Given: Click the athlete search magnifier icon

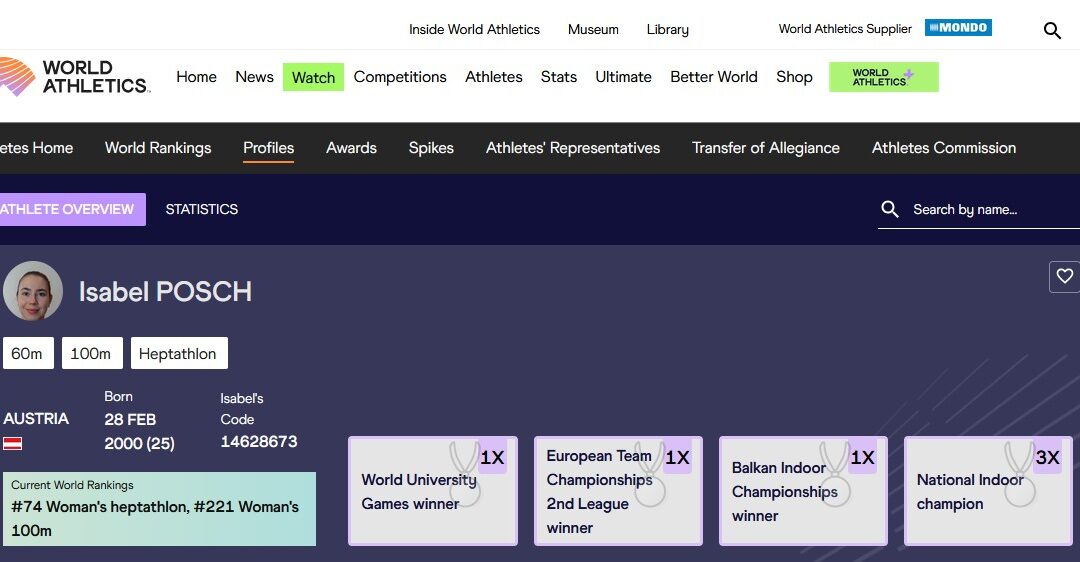Looking at the screenshot, I should pos(890,209).
